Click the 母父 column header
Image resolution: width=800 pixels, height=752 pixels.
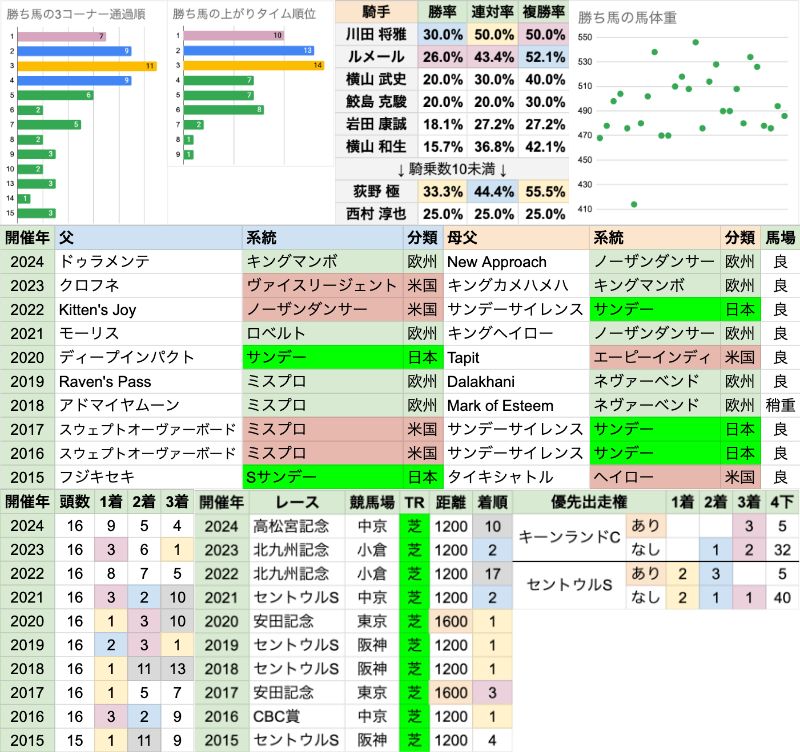[515, 237]
